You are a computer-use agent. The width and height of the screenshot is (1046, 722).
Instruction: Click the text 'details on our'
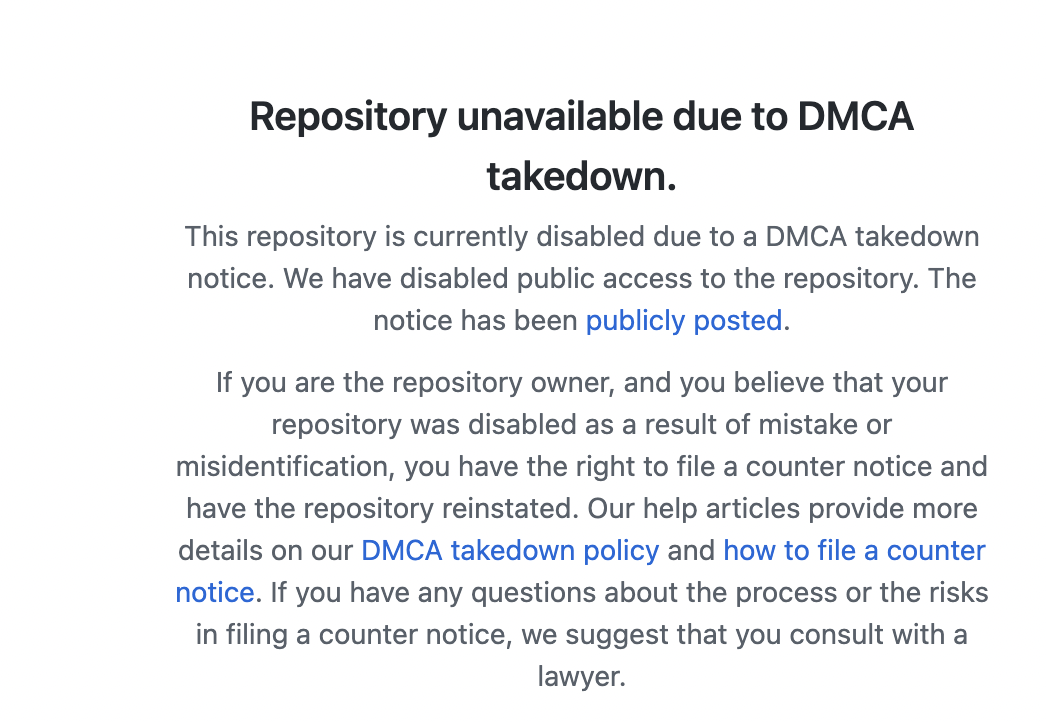point(266,551)
